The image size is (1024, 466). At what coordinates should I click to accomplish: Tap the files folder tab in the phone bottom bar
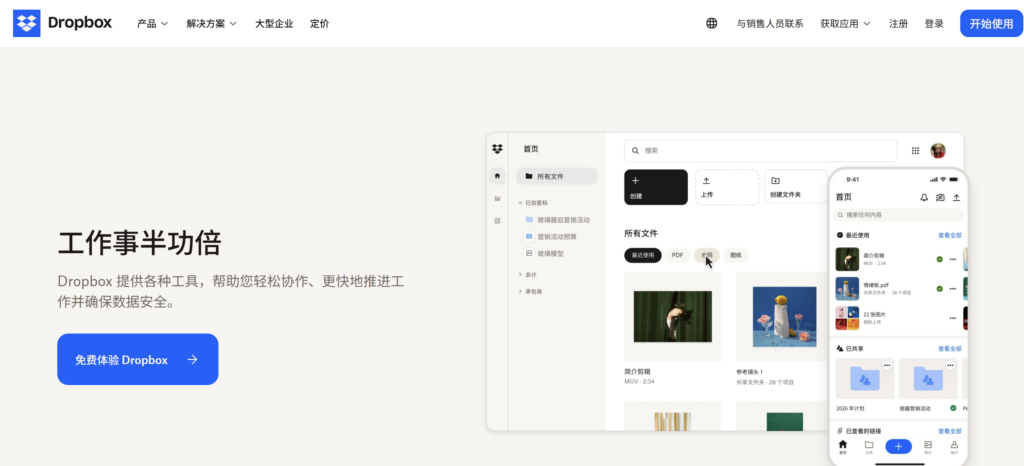point(869,446)
